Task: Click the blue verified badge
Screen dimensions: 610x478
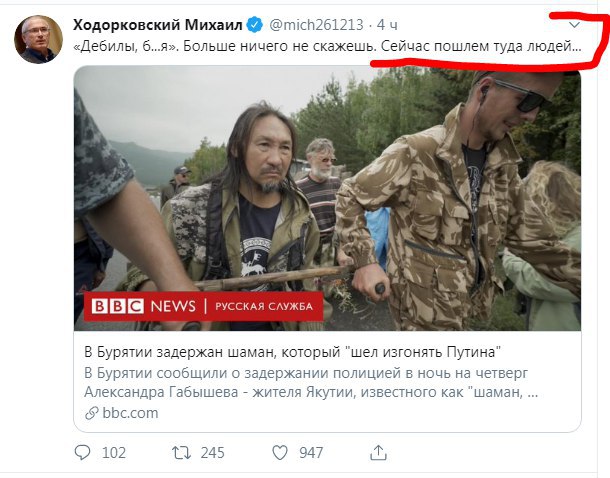Action: tap(255, 25)
